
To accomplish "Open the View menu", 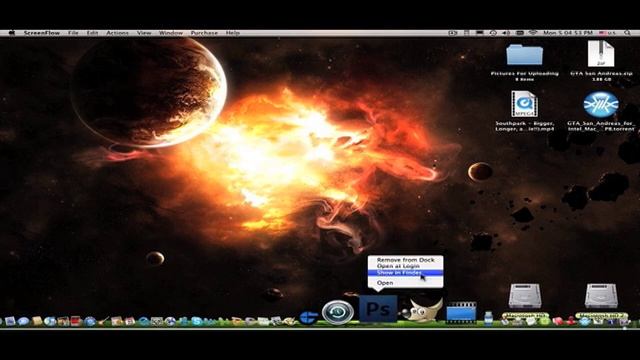I will point(144,33).
